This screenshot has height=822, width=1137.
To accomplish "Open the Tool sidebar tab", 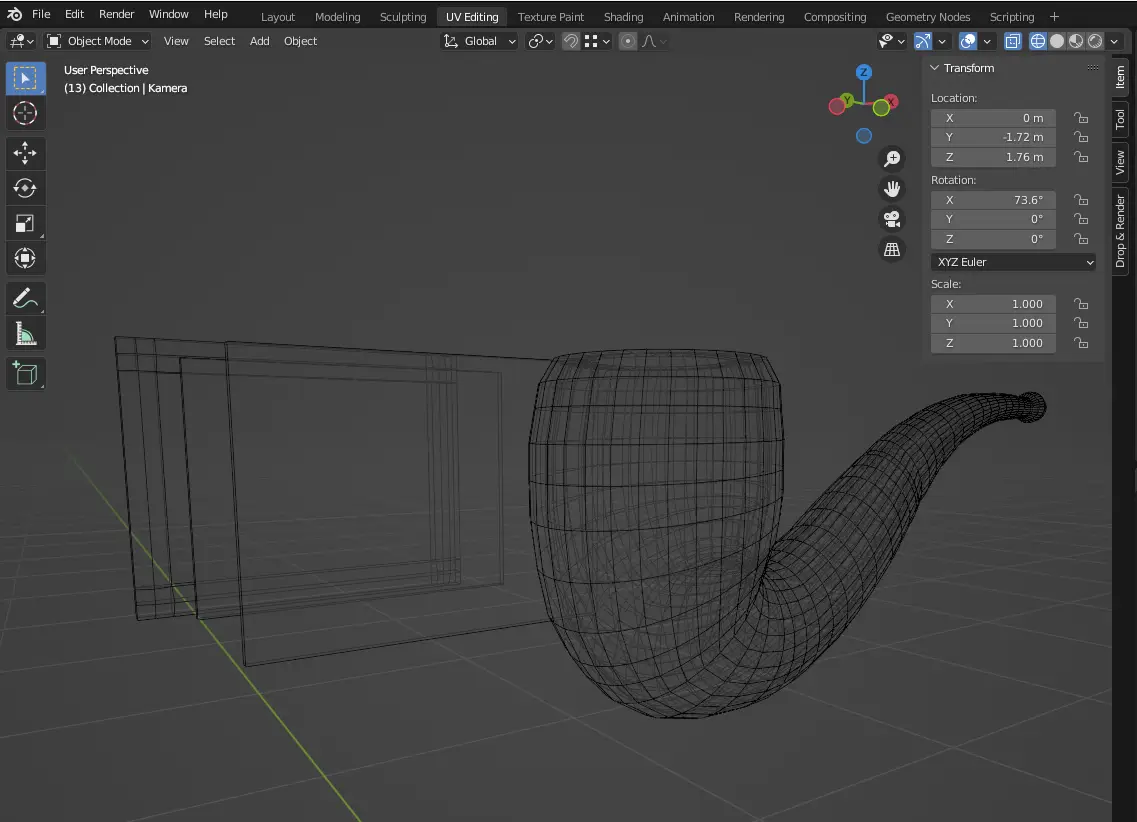I will (1120, 120).
